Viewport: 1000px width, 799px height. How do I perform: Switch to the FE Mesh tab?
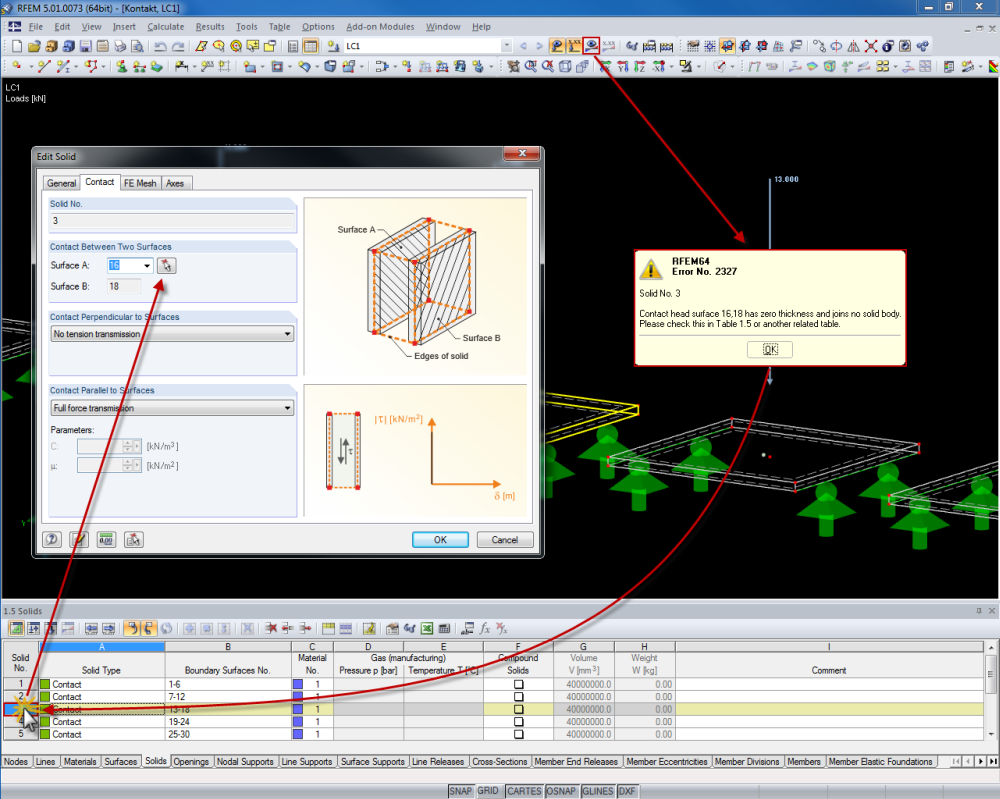[140, 183]
